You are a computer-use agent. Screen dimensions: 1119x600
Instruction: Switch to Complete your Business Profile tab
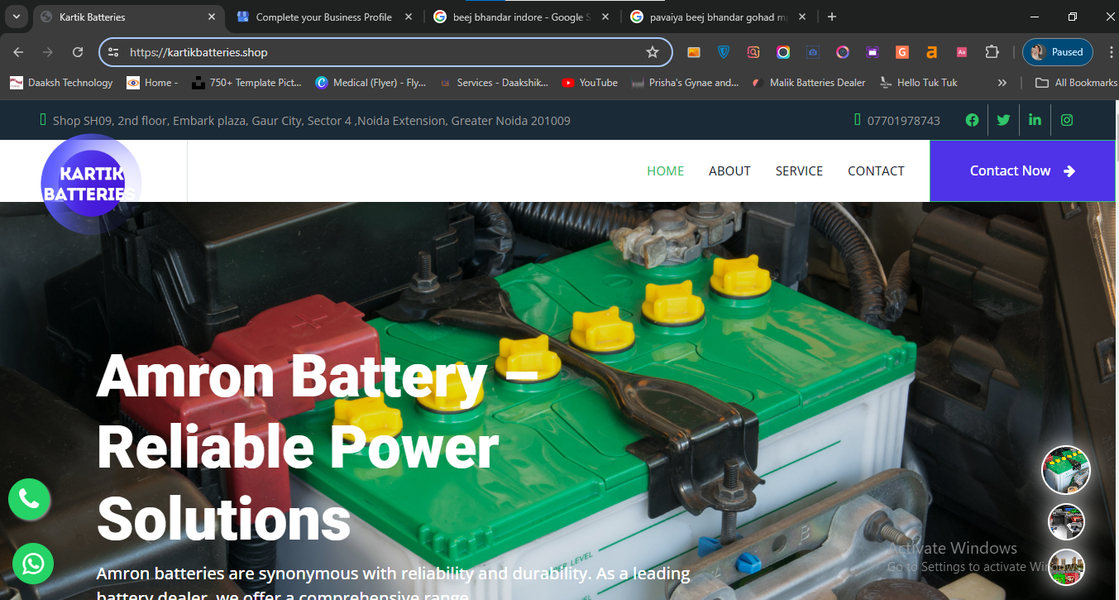[324, 17]
